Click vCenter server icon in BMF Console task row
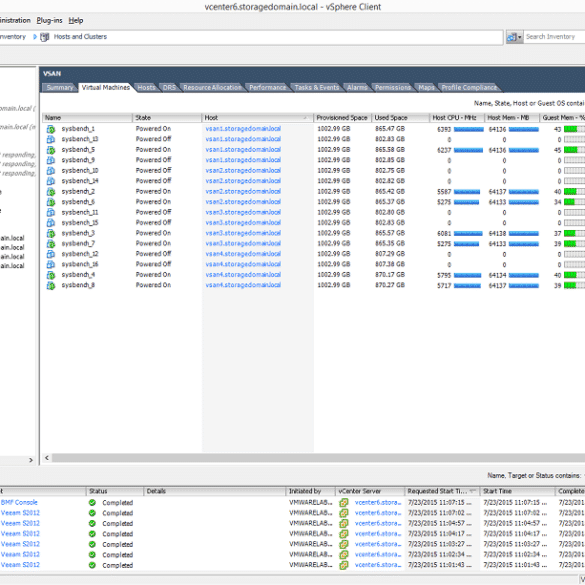Viewport: 585px width, 585px height. (344, 503)
